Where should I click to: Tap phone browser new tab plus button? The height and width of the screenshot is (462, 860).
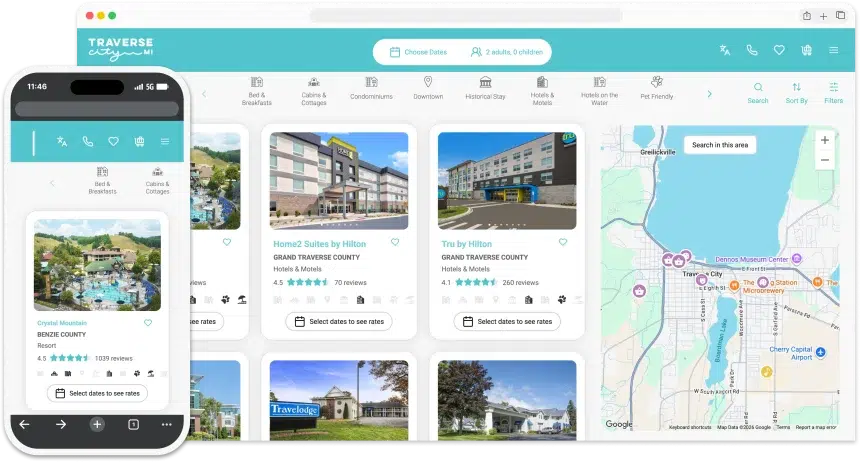[x=97, y=424]
